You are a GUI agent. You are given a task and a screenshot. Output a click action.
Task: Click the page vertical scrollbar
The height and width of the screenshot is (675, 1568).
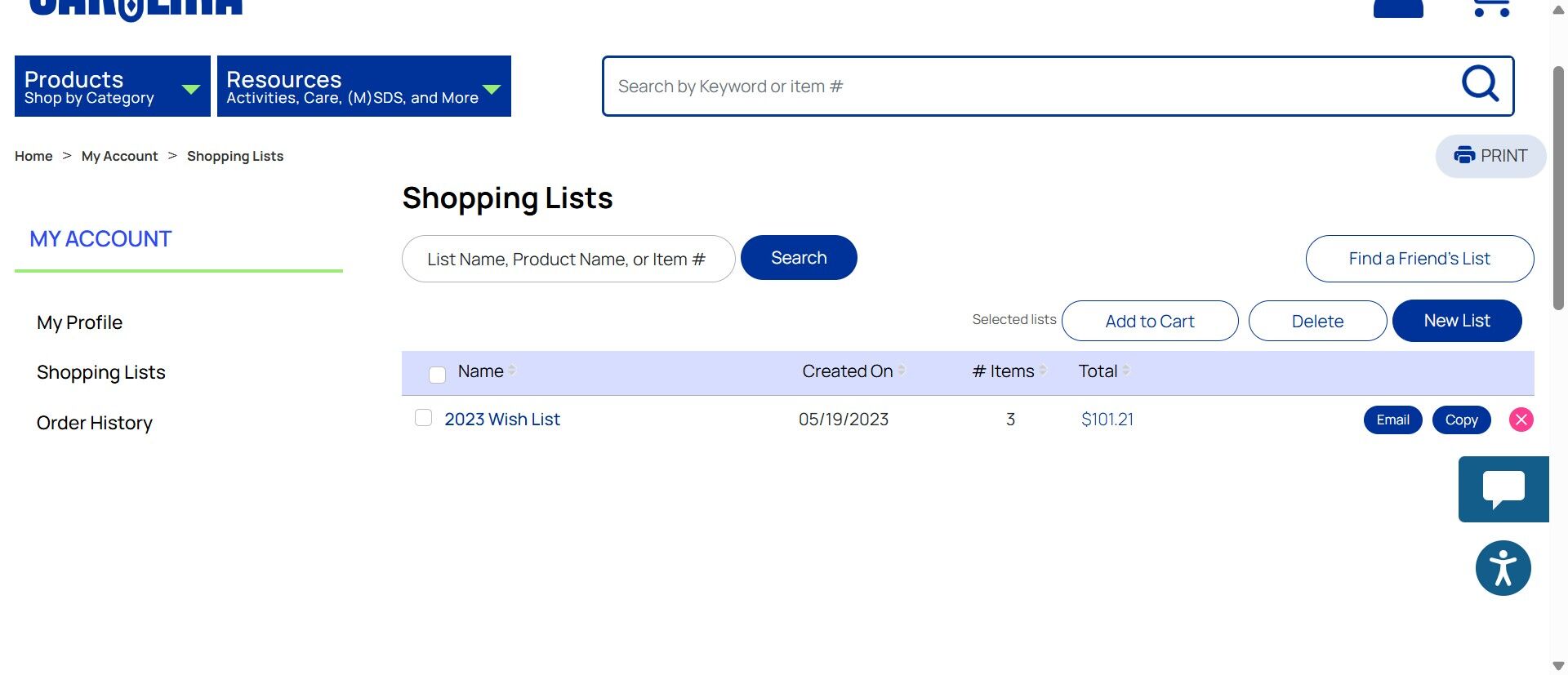[1558, 188]
